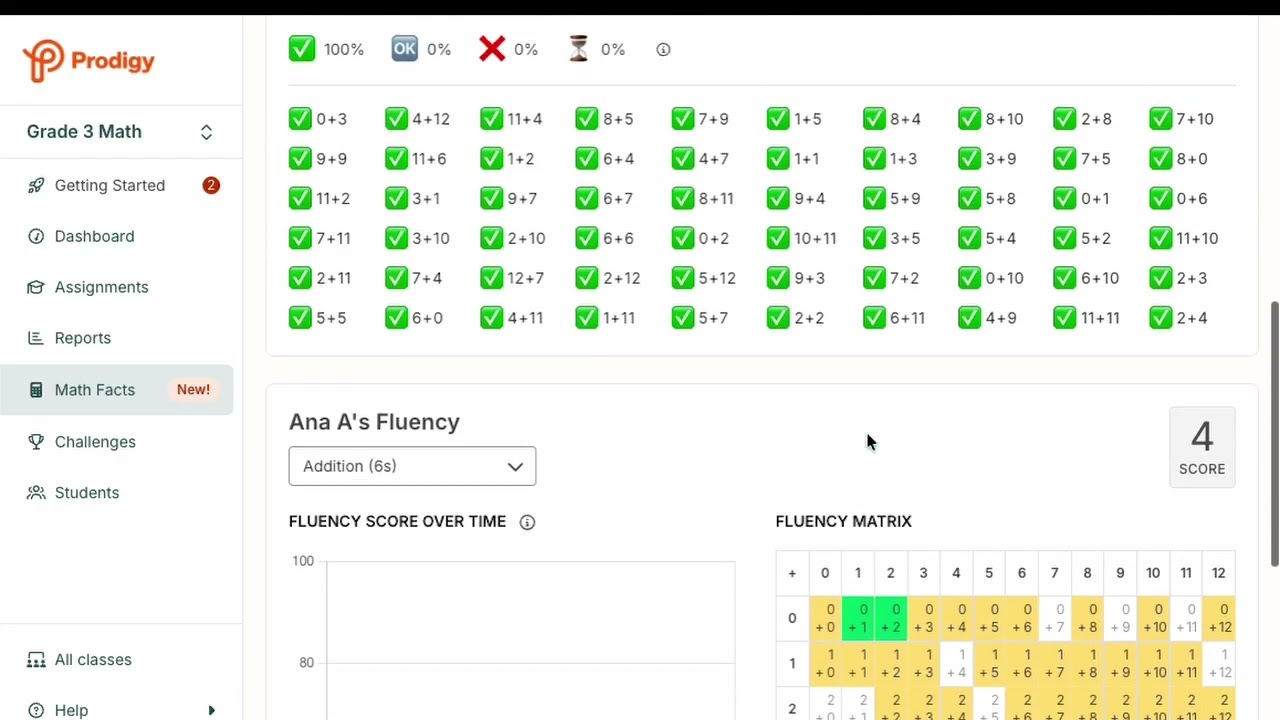Go to All classes

pos(93,660)
